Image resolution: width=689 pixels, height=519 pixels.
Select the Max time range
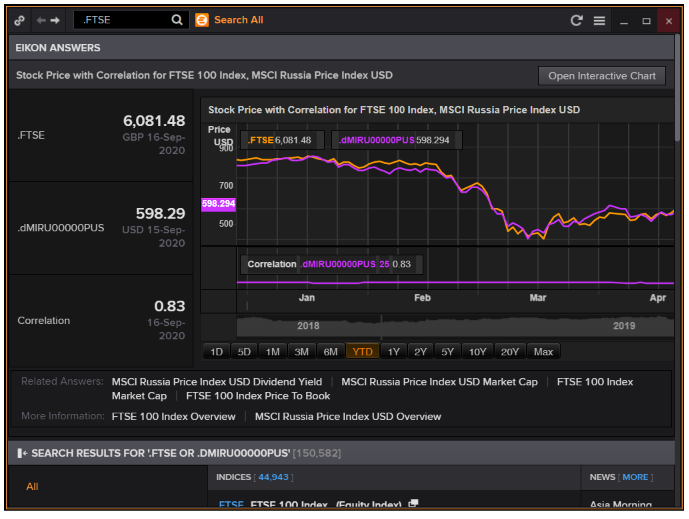(x=544, y=351)
